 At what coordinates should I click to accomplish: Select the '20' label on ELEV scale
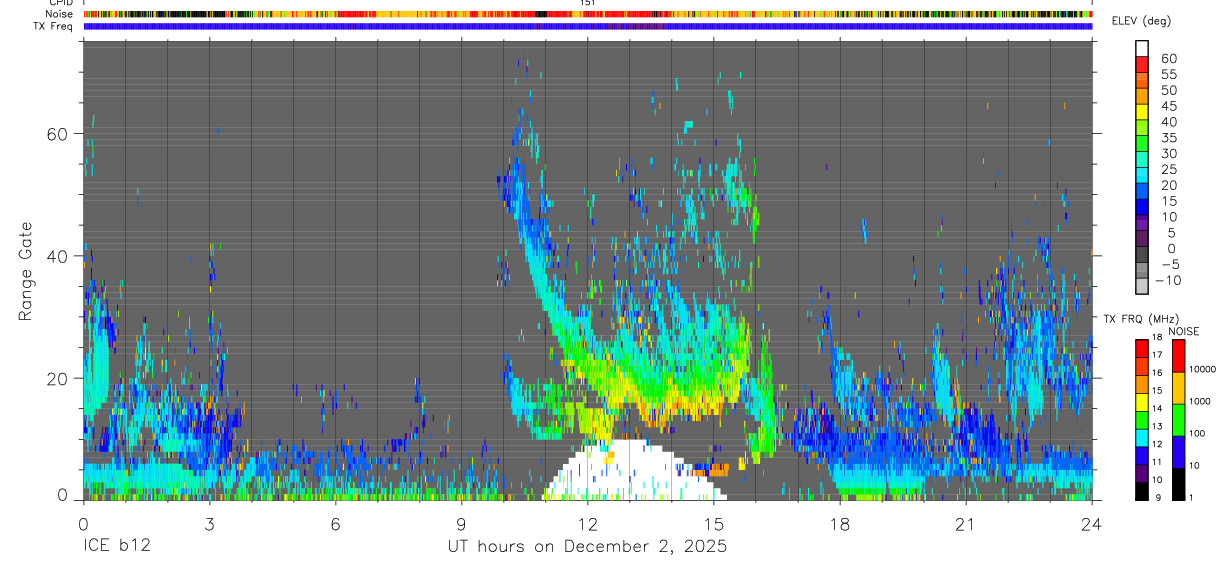1167,186
